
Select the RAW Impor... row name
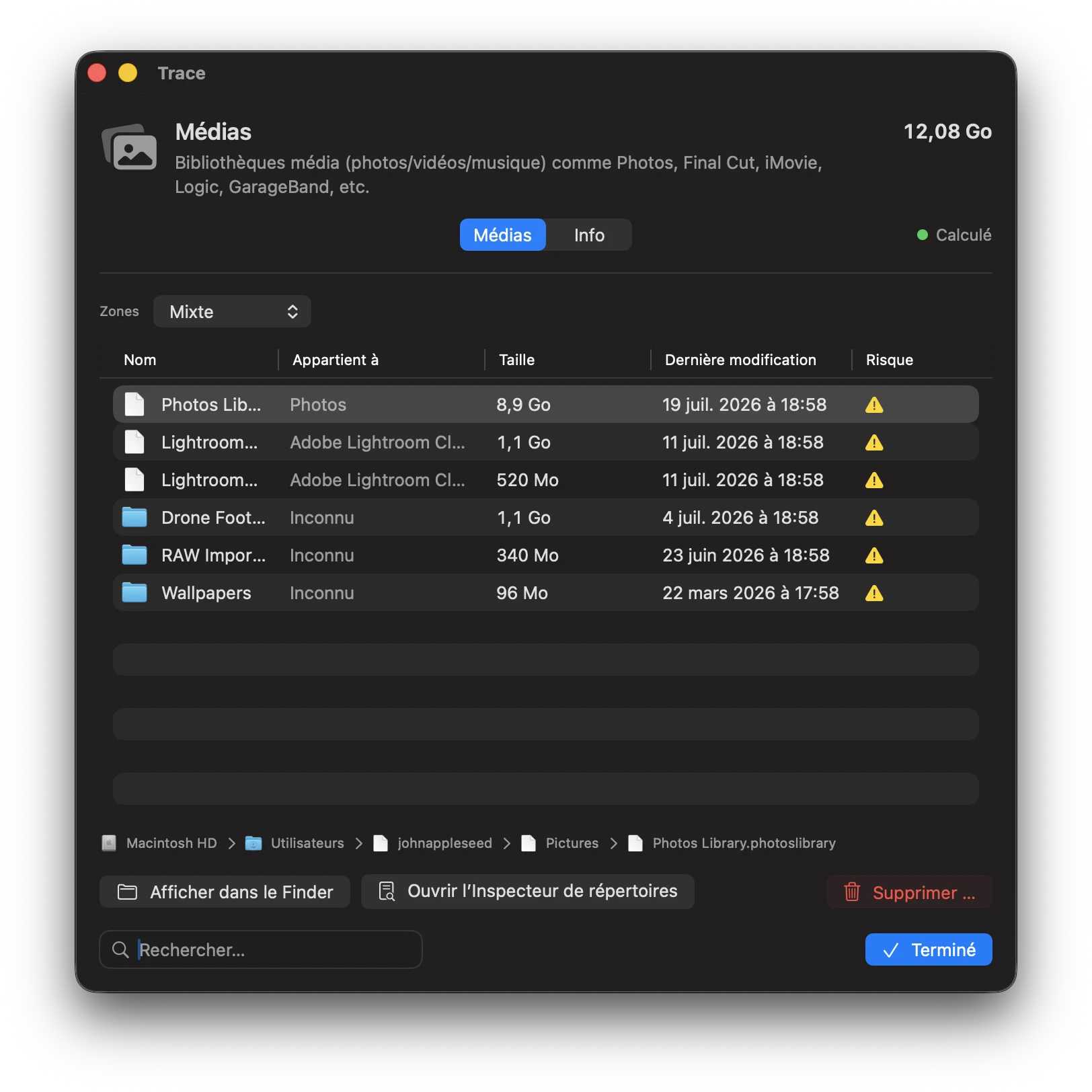click(x=213, y=555)
